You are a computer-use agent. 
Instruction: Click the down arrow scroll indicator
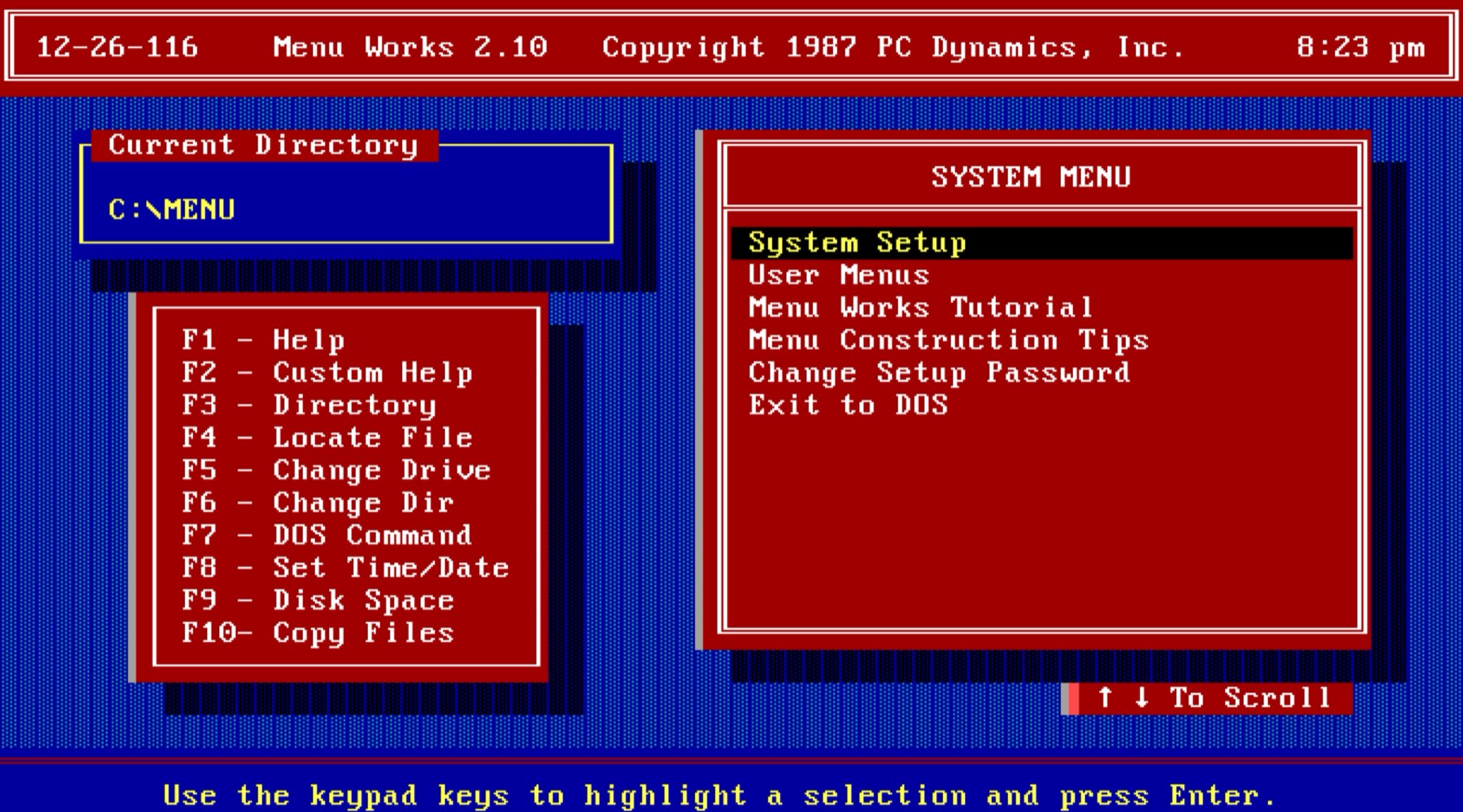(1142, 698)
